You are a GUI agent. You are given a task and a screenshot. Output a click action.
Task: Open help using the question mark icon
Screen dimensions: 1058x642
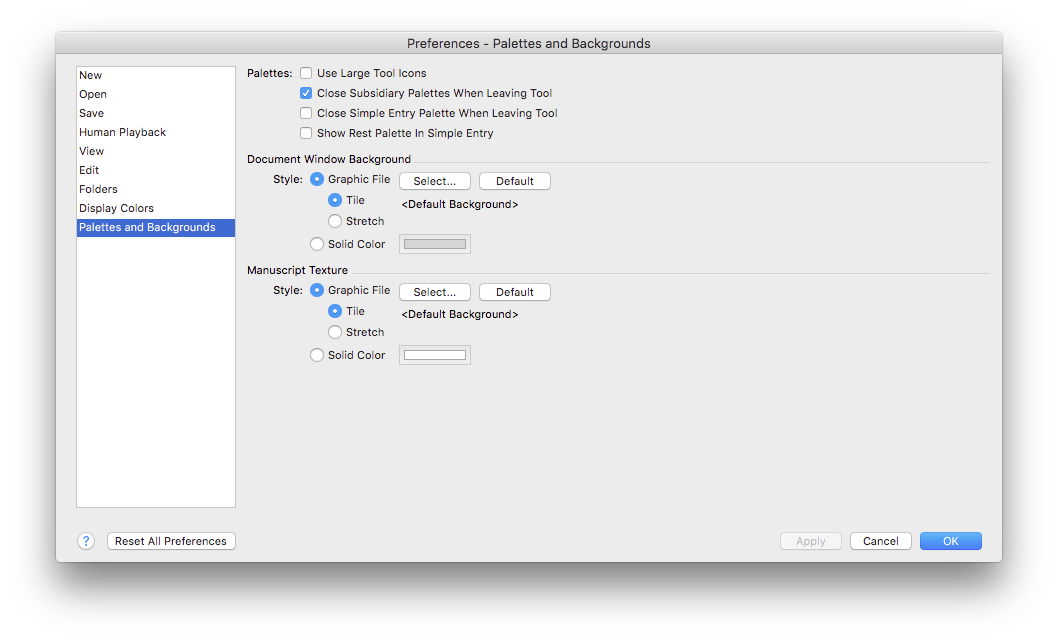coord(86,540)
